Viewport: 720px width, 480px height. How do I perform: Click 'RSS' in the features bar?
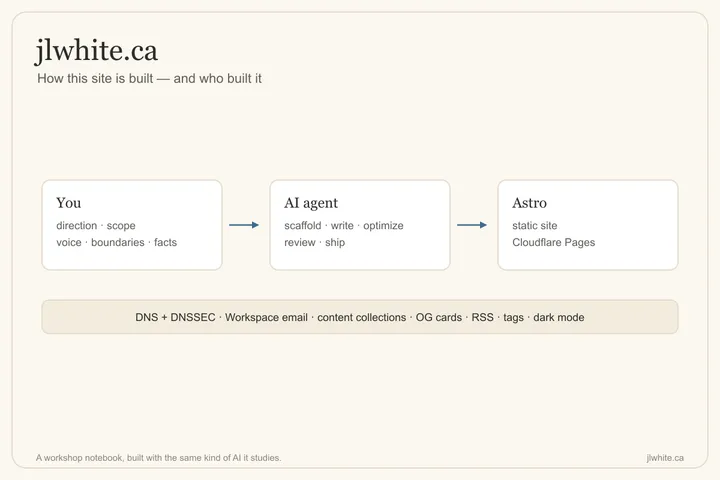click(x=482, y=317)
